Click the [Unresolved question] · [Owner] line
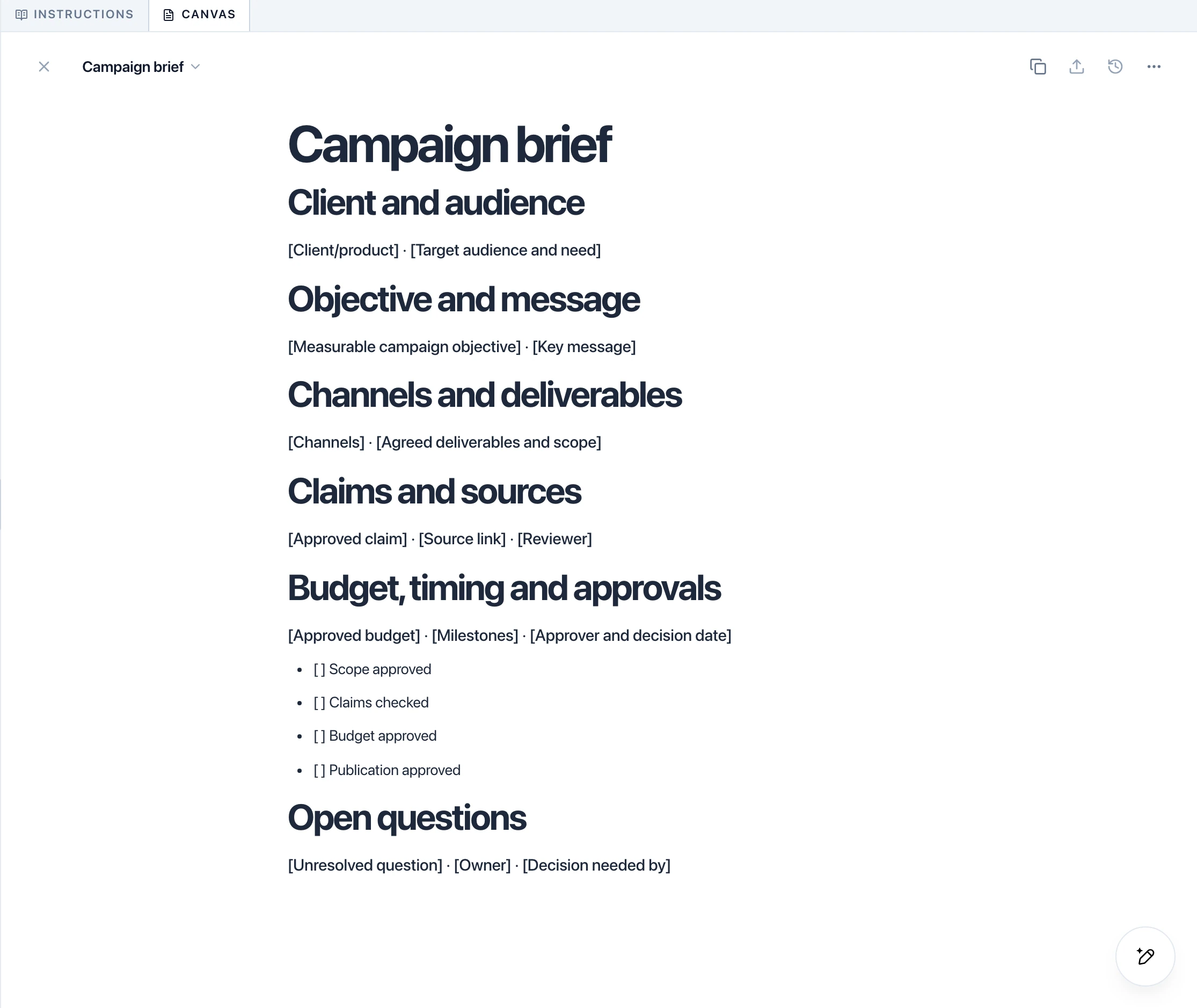 (x=479, y=865)
